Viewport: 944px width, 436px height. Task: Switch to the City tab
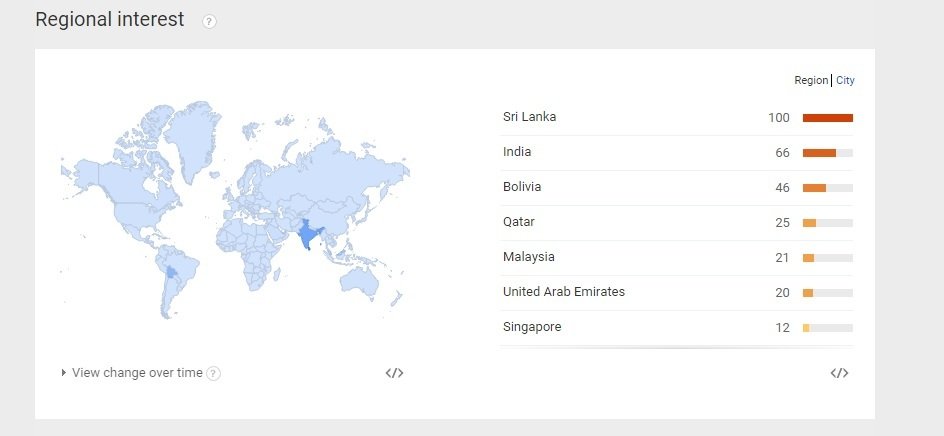point(845,80)
